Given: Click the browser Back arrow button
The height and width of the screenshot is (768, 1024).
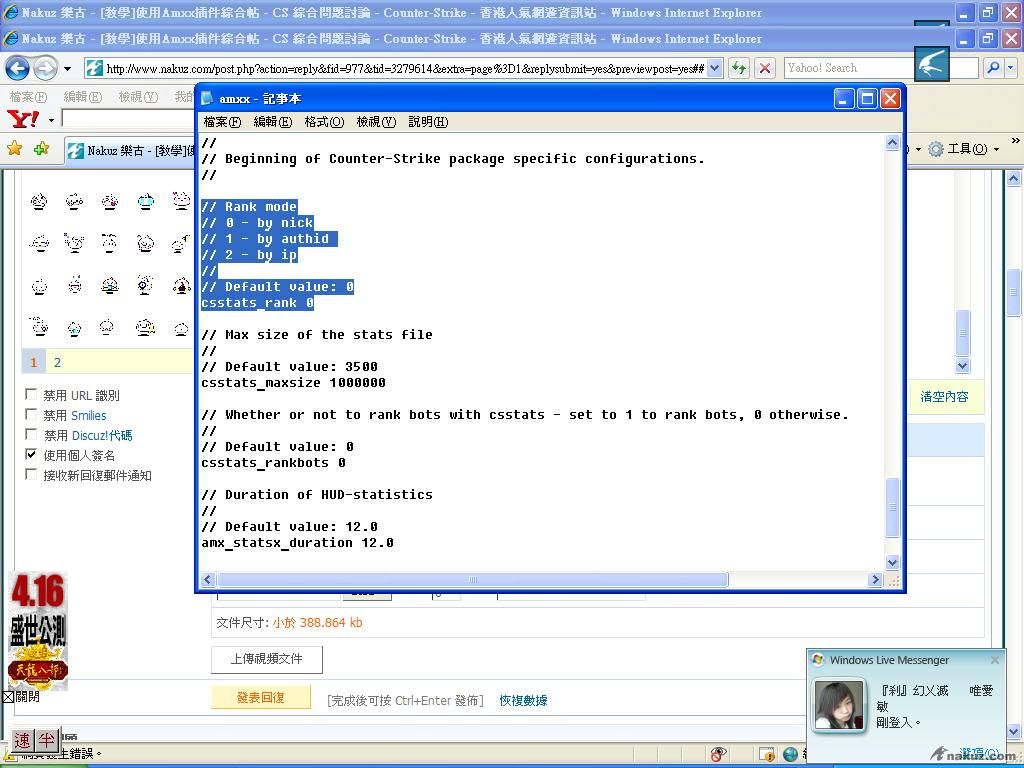Looking at the screenshot, I should (x=18, y=69).
